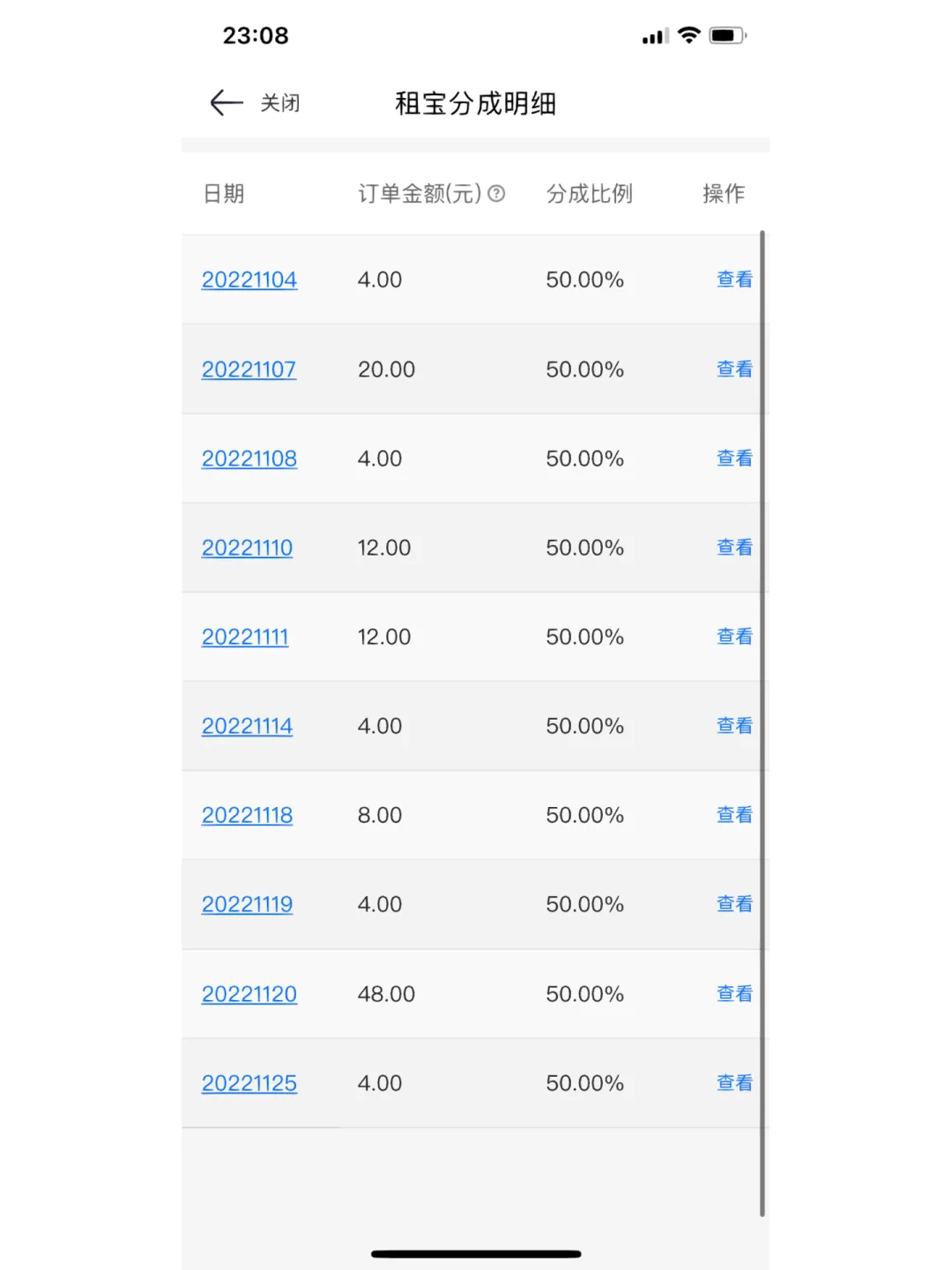The width and height of the screenshot is (952, 1270).
Task: Click 查看 for the 20221108 row
Action: tap(734, 458)
